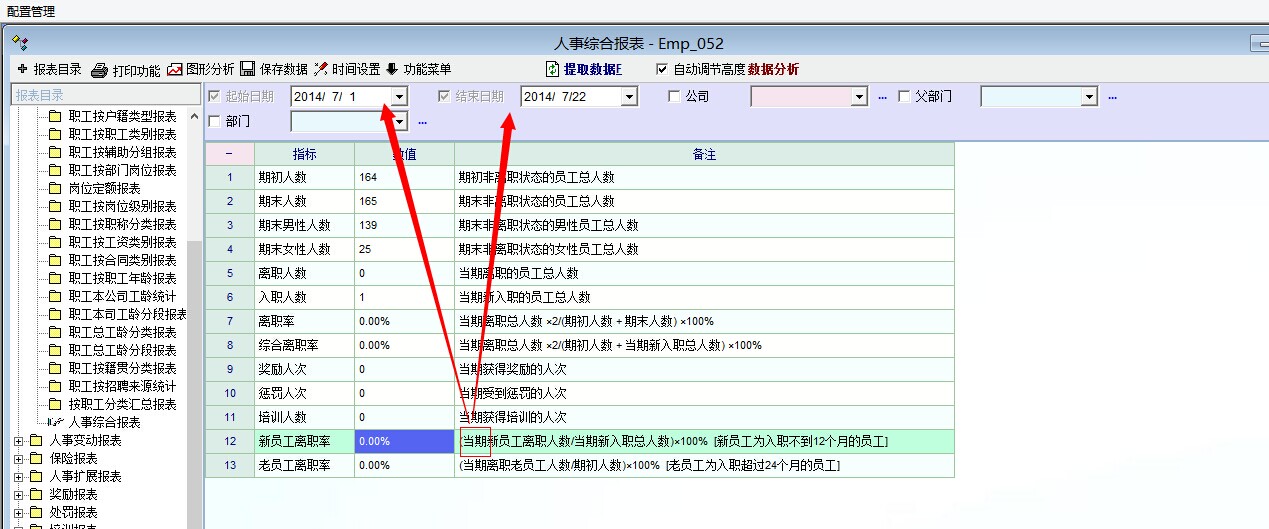The width and height of the screenshot is (1269, 529).
Task: Select 人事综合报表 in the report tree
Action: pos(104,422)
